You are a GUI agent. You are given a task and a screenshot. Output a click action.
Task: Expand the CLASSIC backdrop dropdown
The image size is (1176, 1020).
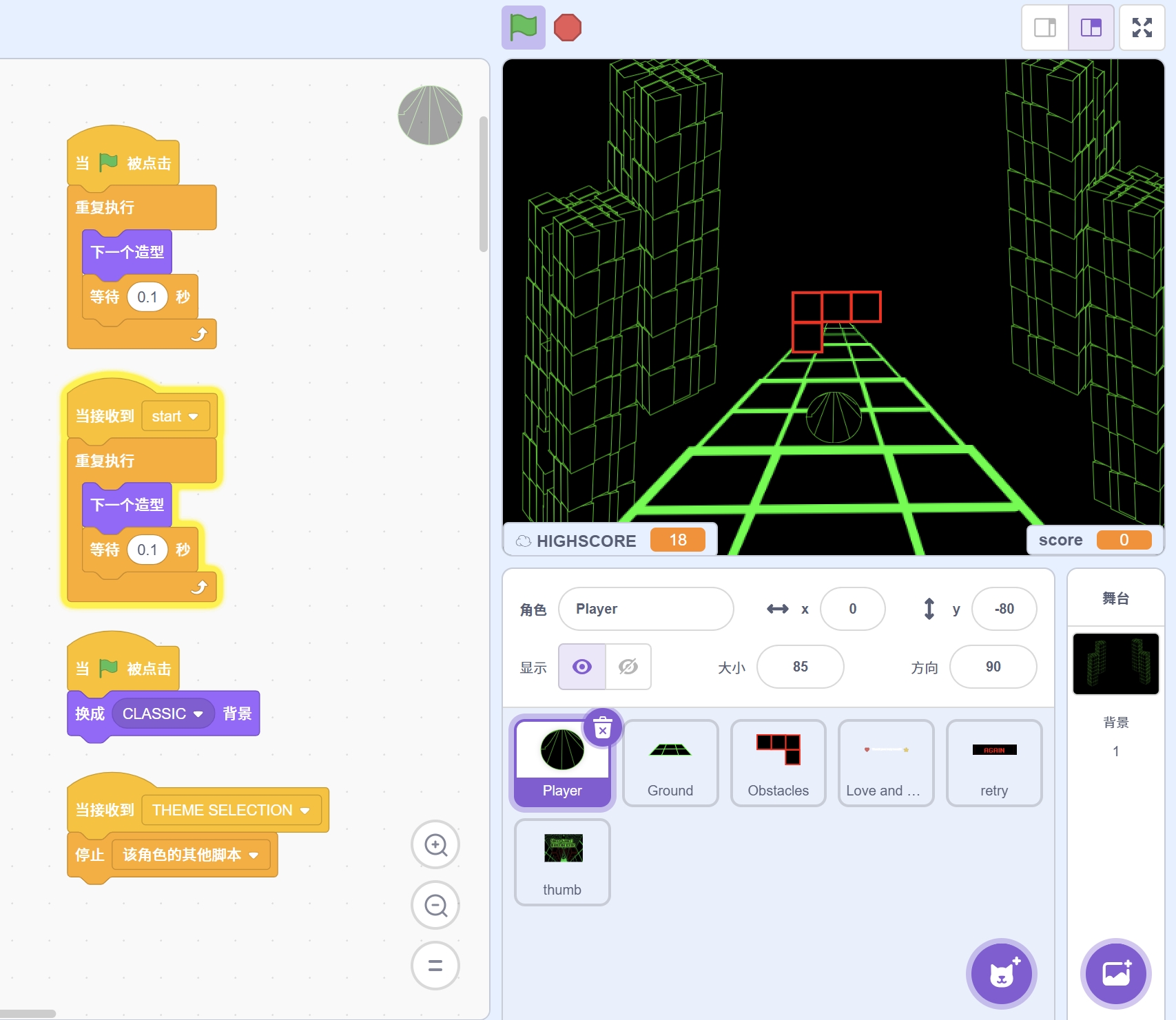click(x=198, y=714)
